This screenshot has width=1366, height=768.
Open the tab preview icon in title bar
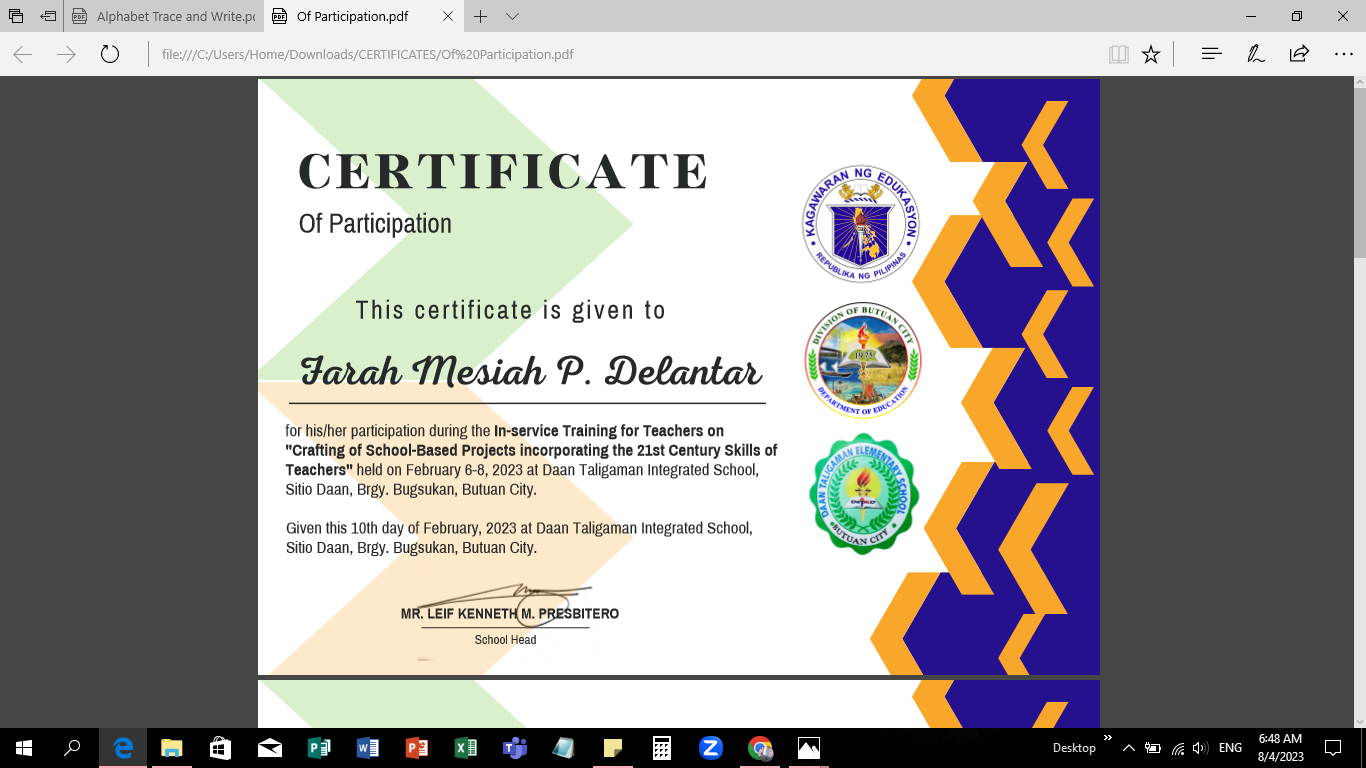tap(16, 16)
